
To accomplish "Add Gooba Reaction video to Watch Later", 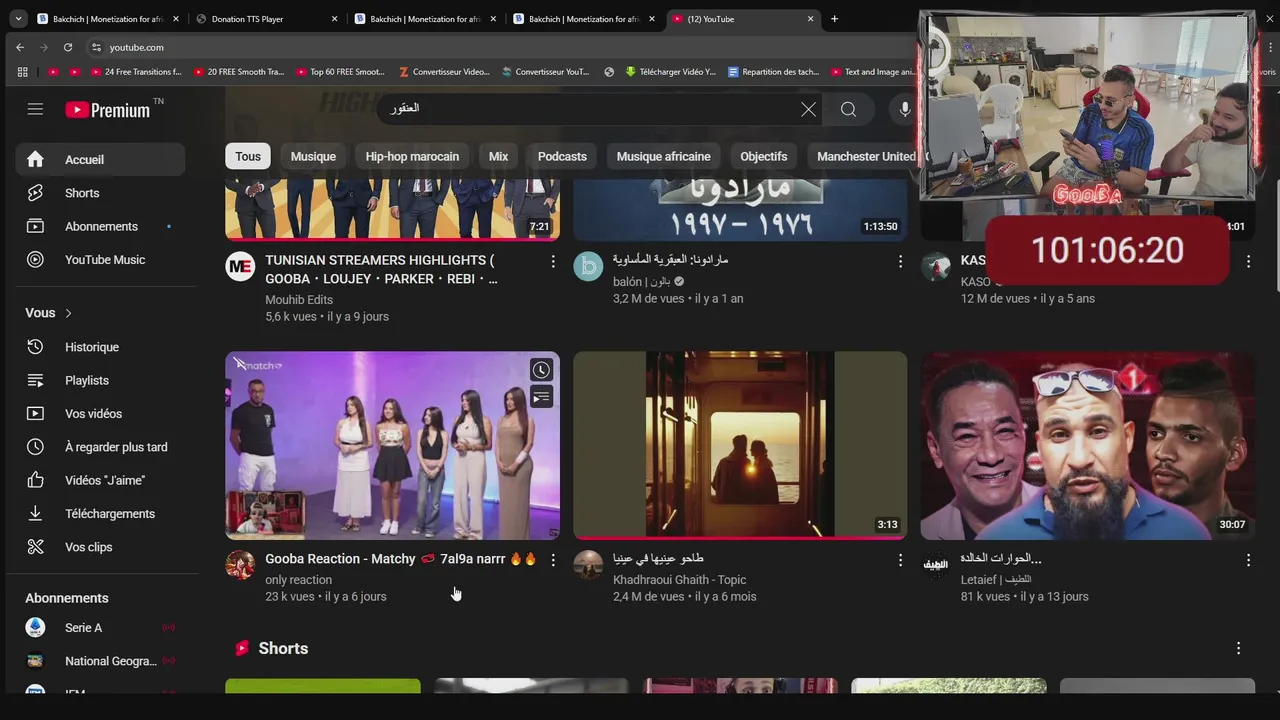I will 541,370.
